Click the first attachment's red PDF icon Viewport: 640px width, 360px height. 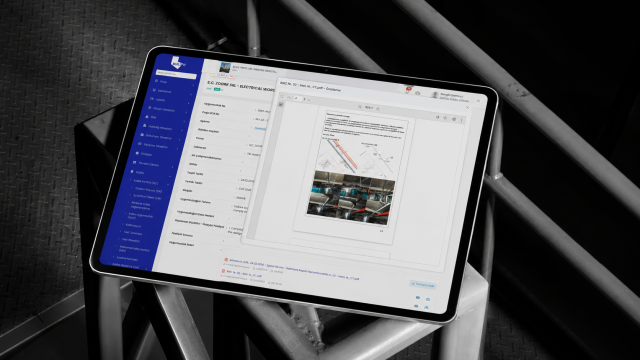(225, 260)
